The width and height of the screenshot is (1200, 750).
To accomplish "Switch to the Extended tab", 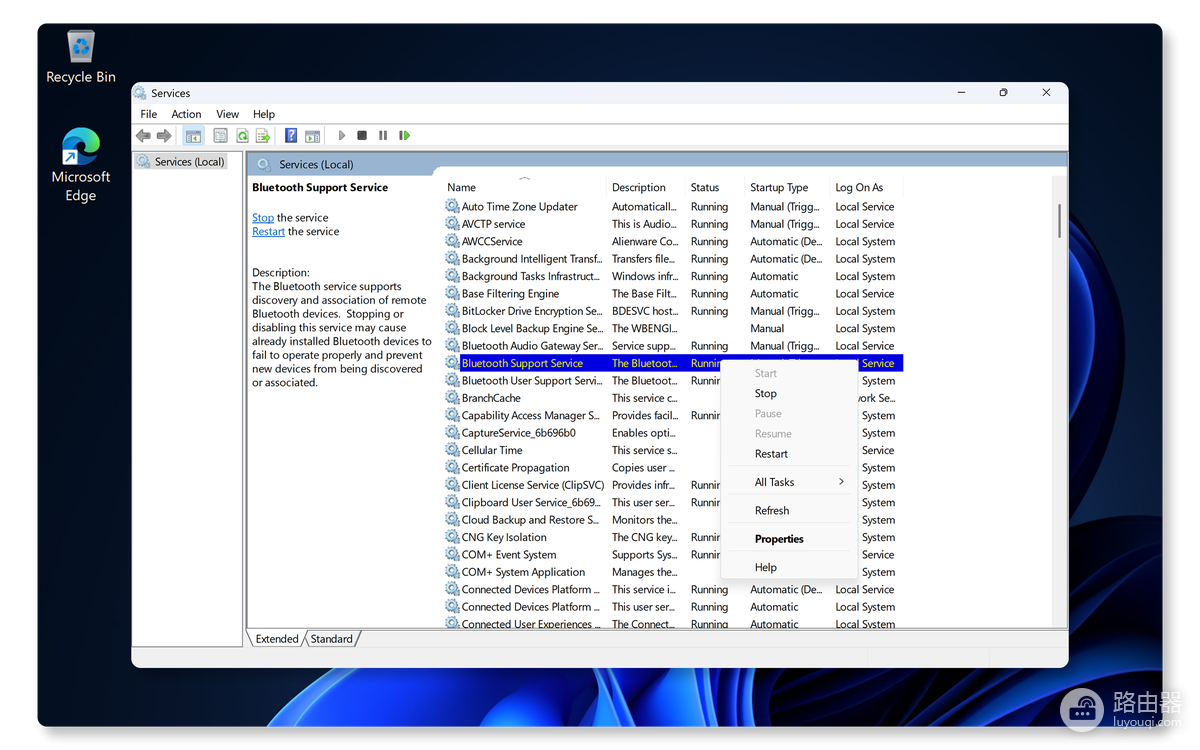I will point(277,639).
